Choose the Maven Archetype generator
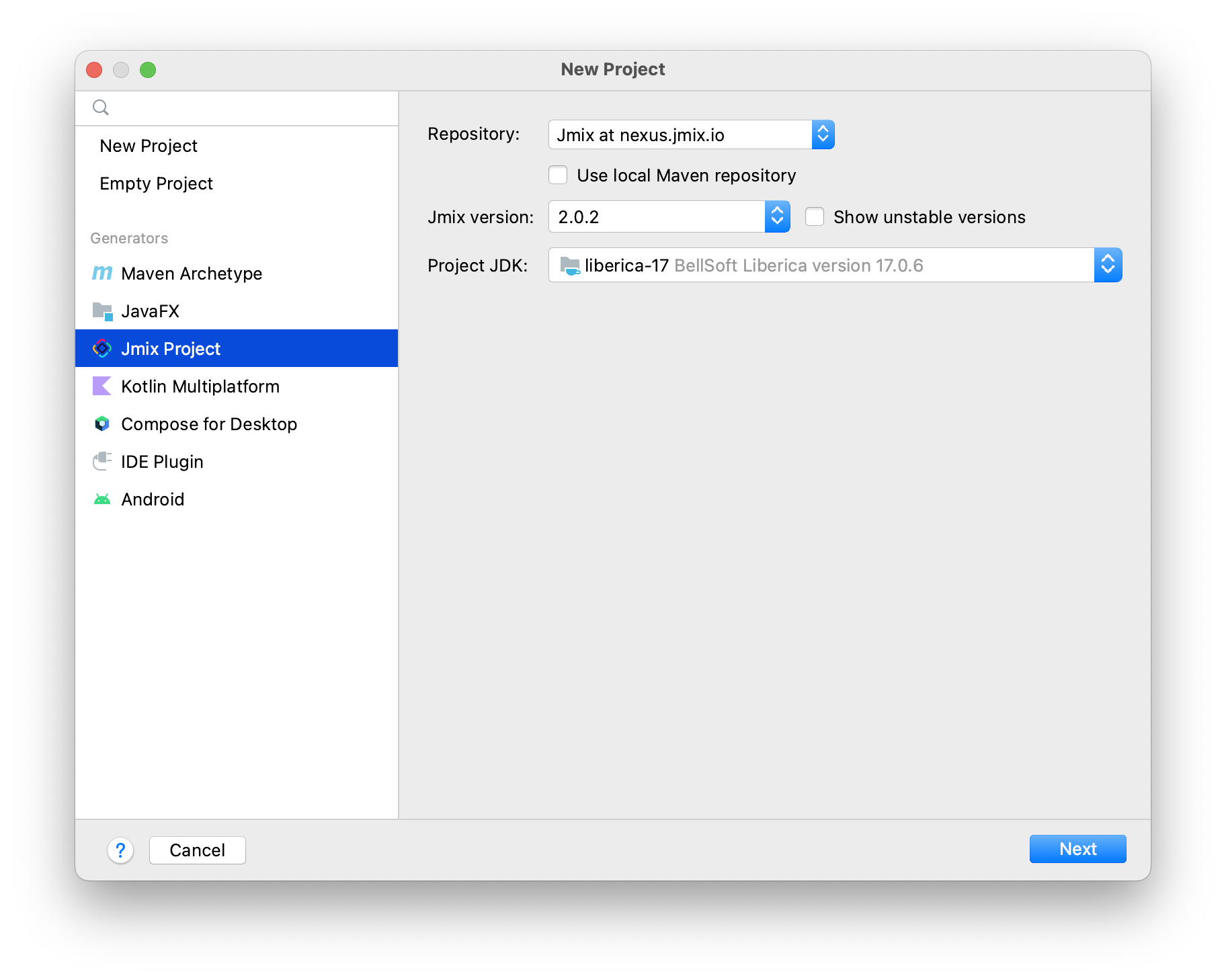Screen dimensions: 1226x980 237,274
